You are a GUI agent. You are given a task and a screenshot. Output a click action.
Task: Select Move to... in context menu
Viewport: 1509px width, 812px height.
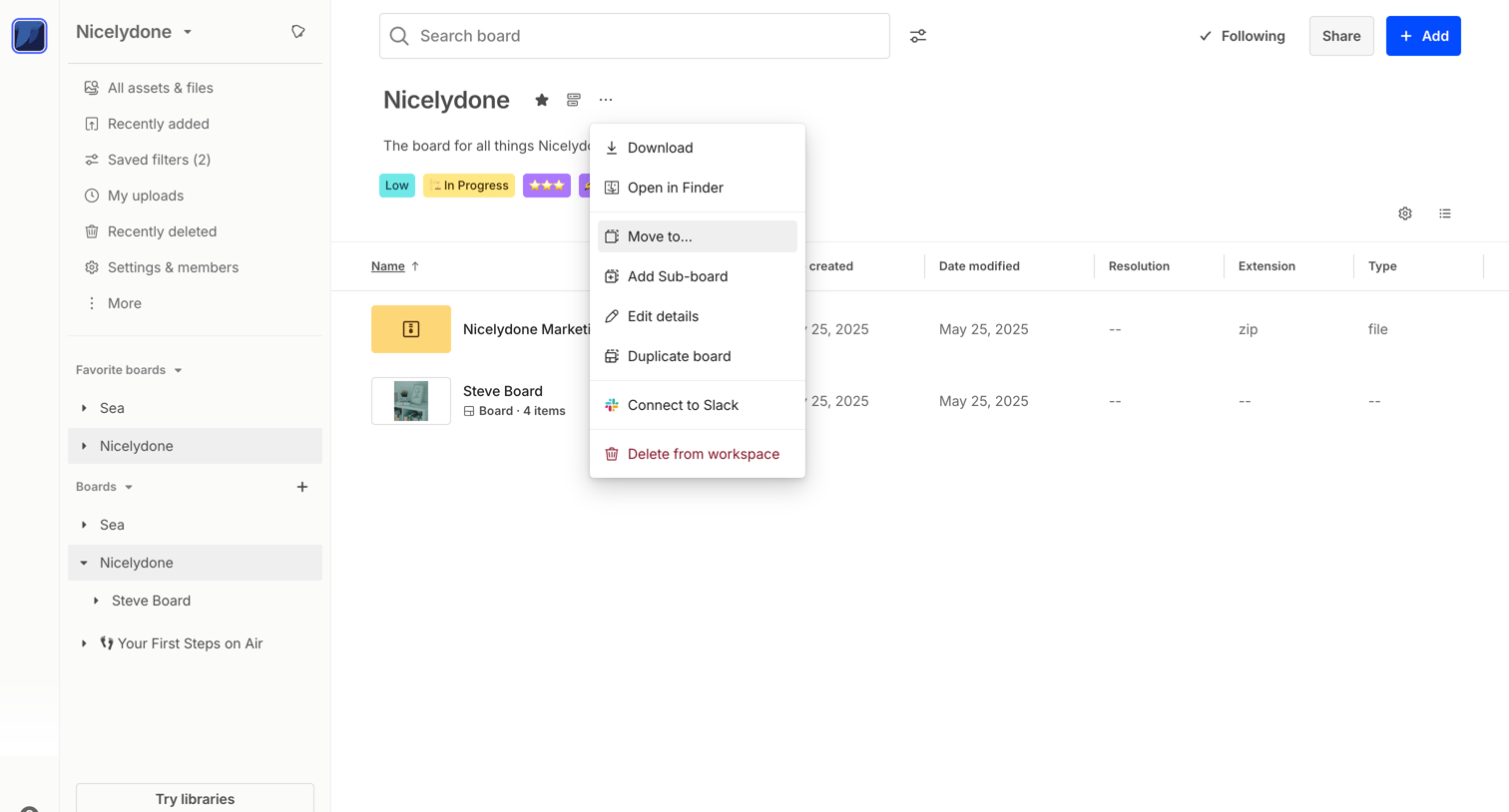coord(698,236)
